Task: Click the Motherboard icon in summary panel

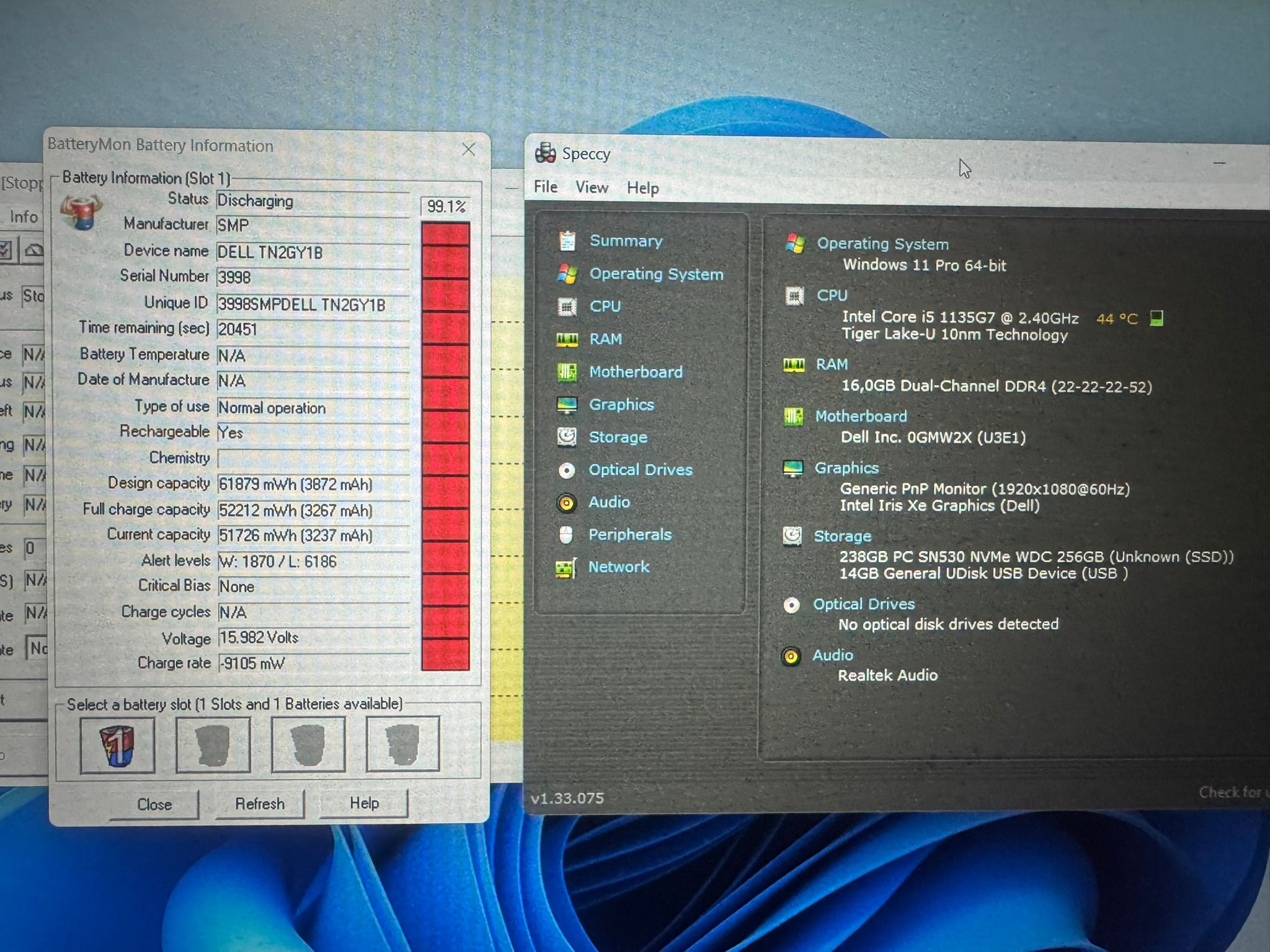Action: pyautogui.click(x=793, y=416)
